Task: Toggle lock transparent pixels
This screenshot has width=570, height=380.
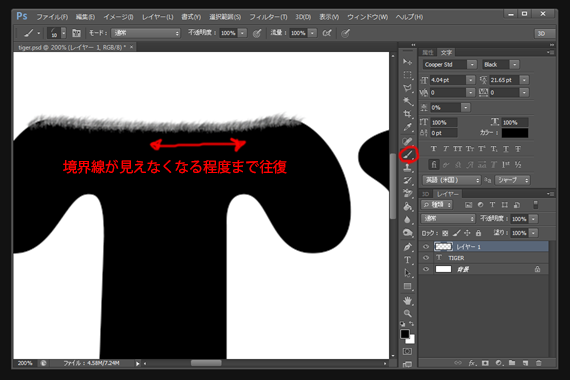Action: [x=445, y=233]
